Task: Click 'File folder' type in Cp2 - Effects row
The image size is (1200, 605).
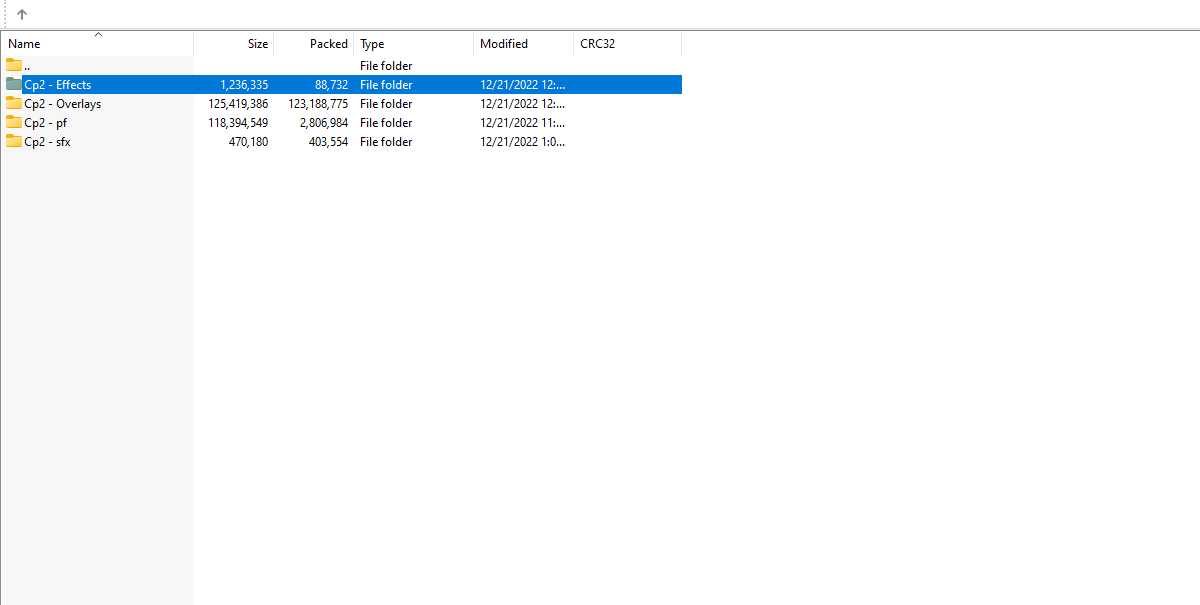Action: 386,85
